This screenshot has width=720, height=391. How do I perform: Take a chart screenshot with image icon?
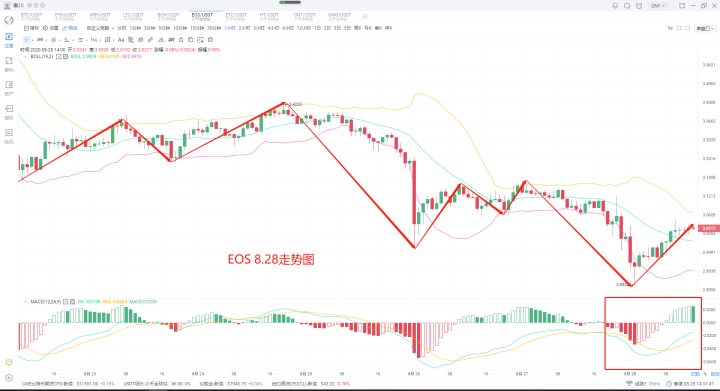(201, 40)
